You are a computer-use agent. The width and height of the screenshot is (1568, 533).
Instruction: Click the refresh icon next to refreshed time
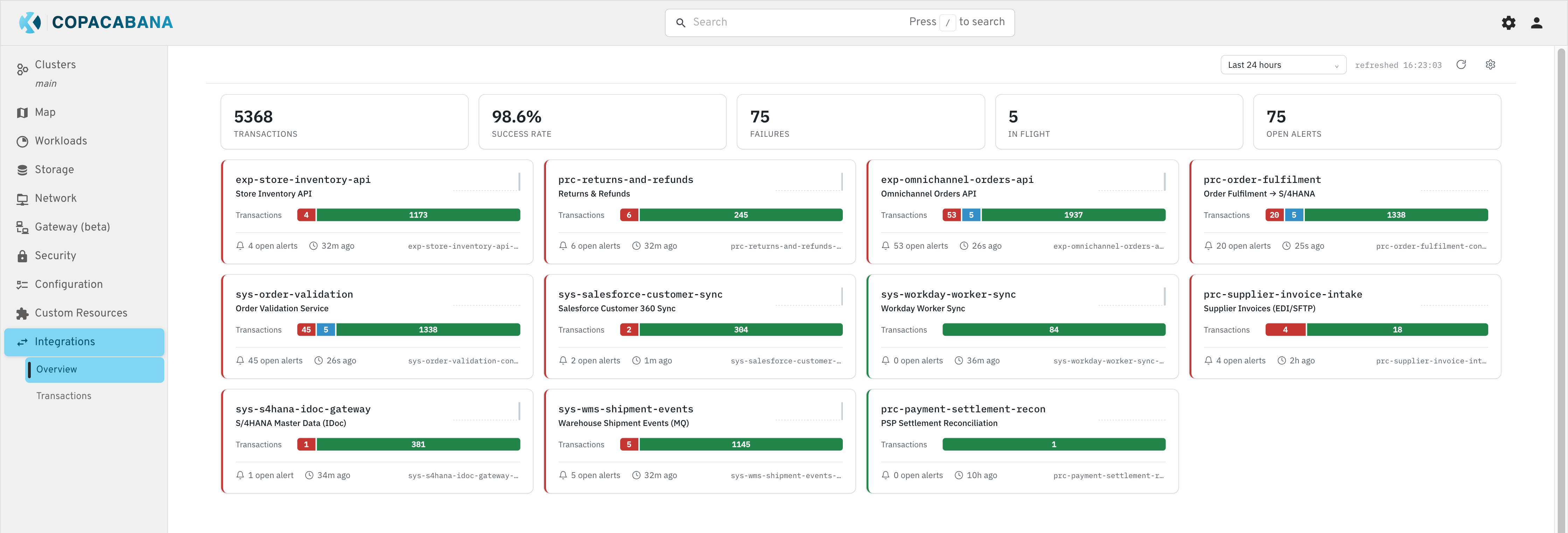[1461, 64]
